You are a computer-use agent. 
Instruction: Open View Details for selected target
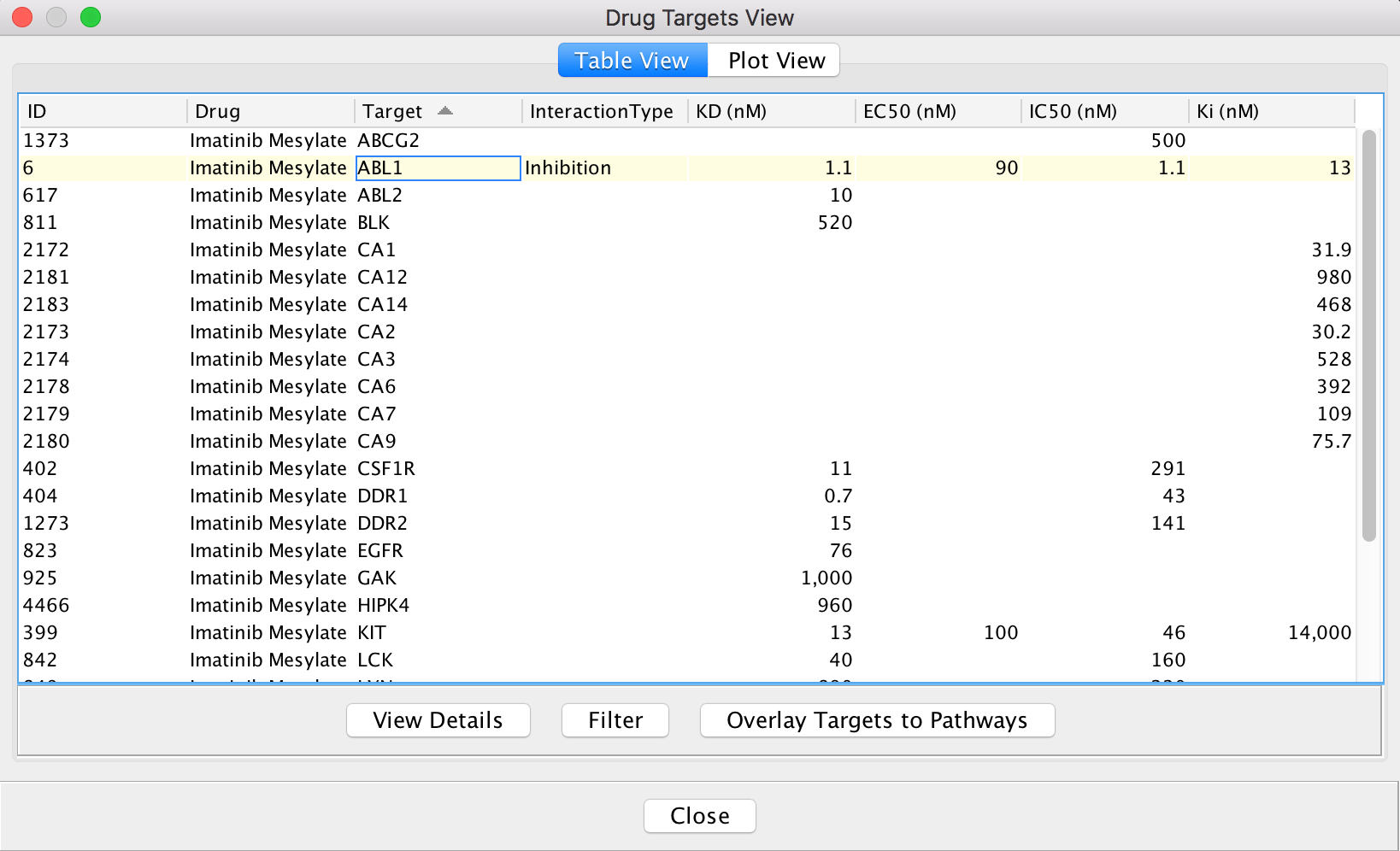[438, 720]
